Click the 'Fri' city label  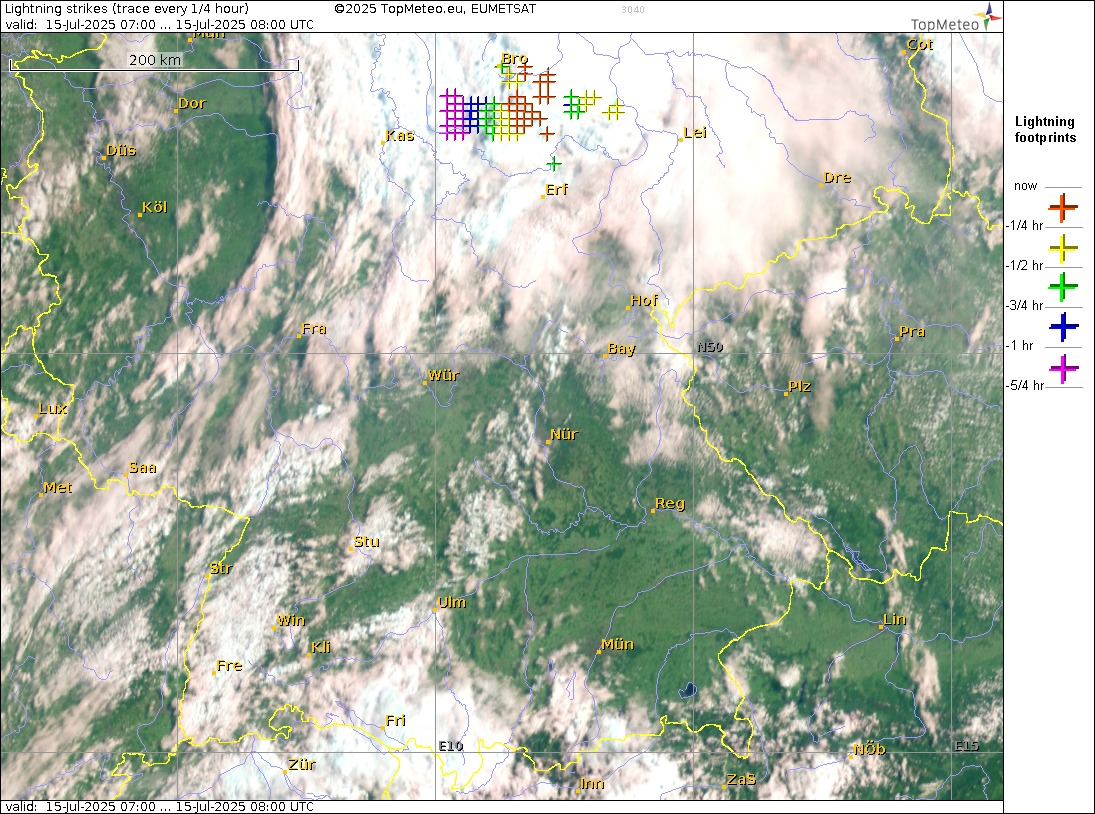[396, 720]
